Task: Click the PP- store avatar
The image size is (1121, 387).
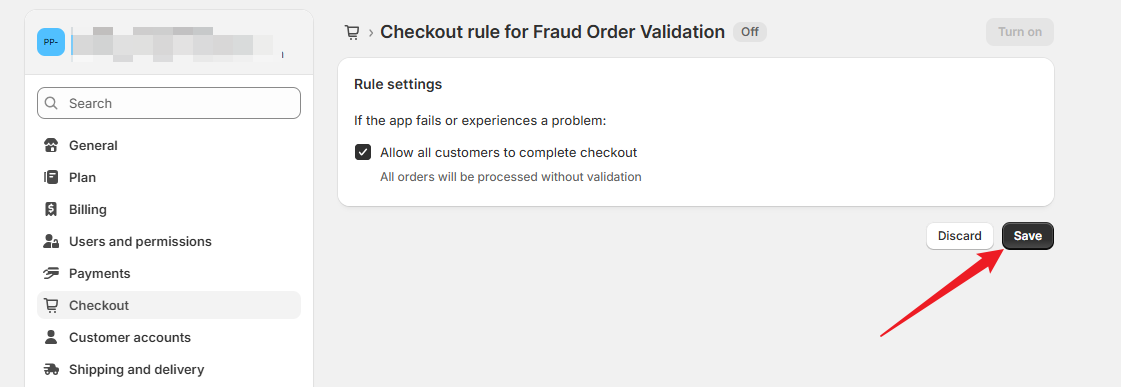Action: pos(51,42)
